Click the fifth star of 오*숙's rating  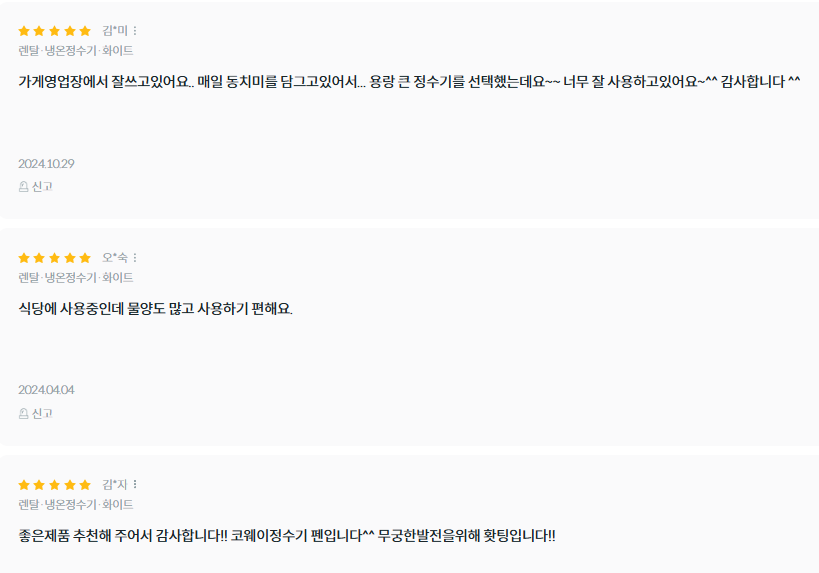point(85,258)
